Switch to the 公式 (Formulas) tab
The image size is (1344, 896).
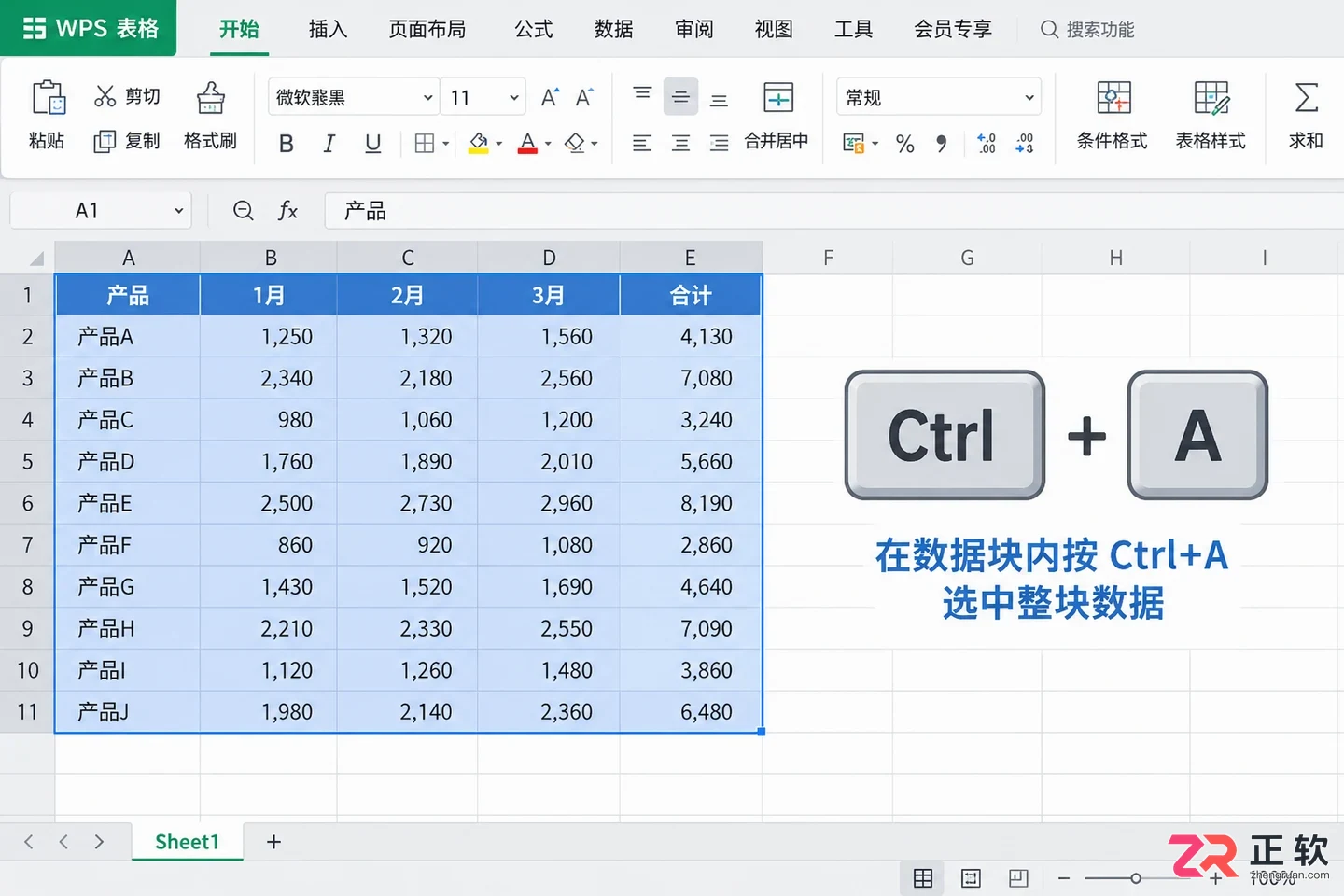pos(533,29)
